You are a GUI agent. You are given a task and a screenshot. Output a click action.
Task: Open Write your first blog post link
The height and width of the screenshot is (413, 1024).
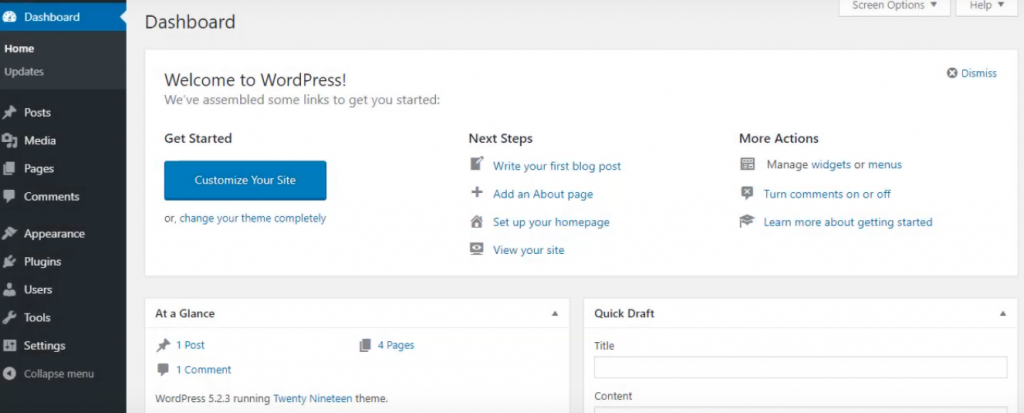click(556, 166)
